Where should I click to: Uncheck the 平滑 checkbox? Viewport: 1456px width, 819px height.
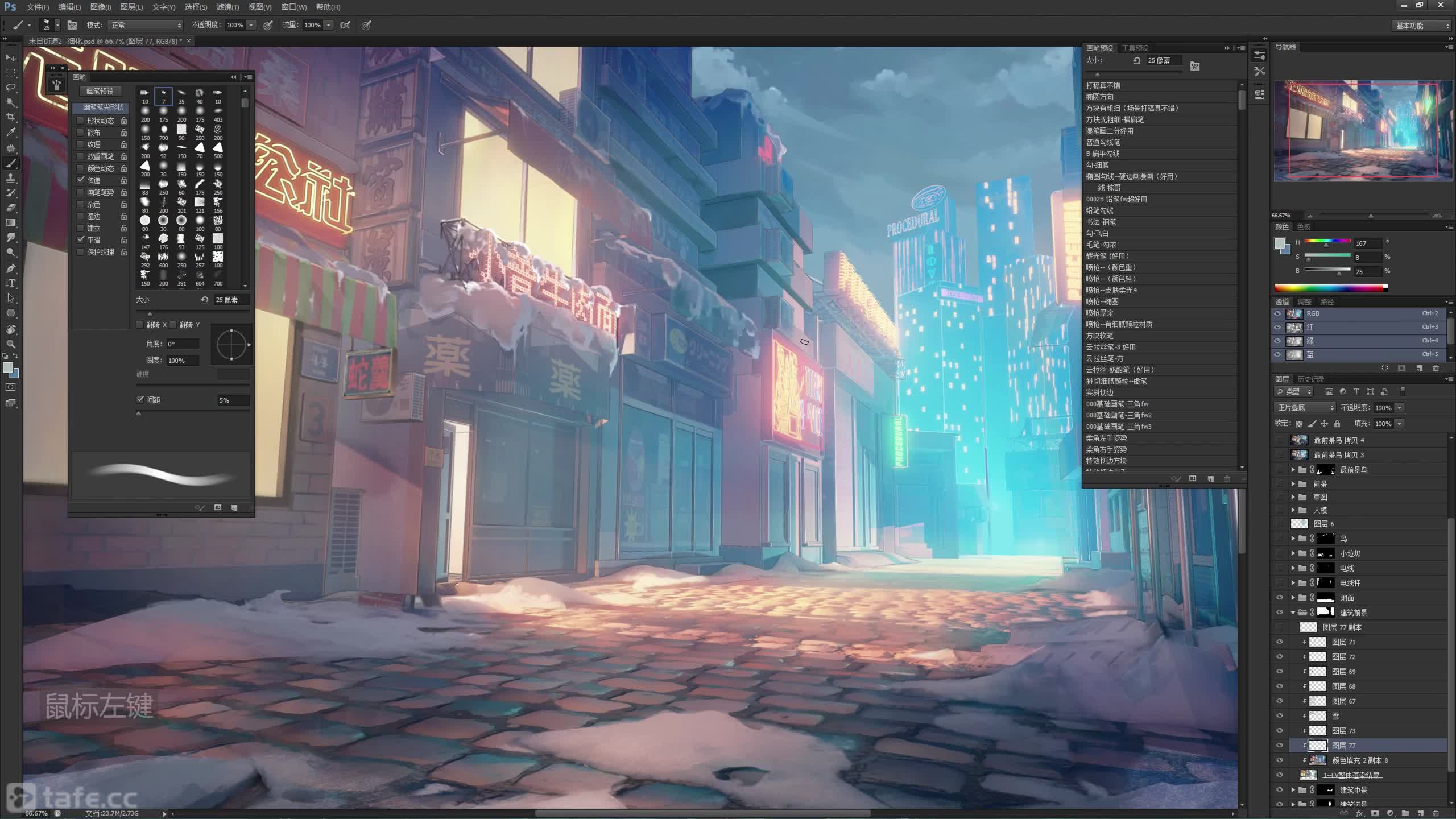pos(80,240)
